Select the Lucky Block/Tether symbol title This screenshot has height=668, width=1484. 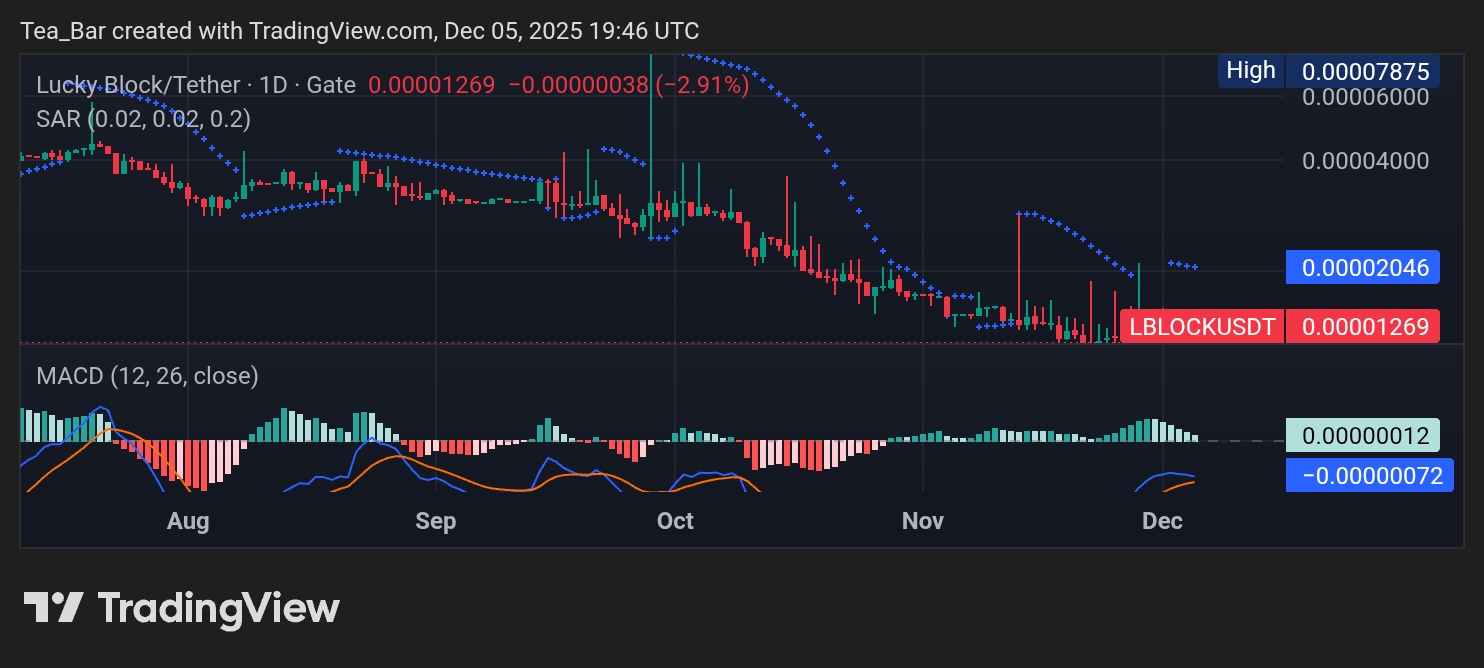[x=139, y=85]
